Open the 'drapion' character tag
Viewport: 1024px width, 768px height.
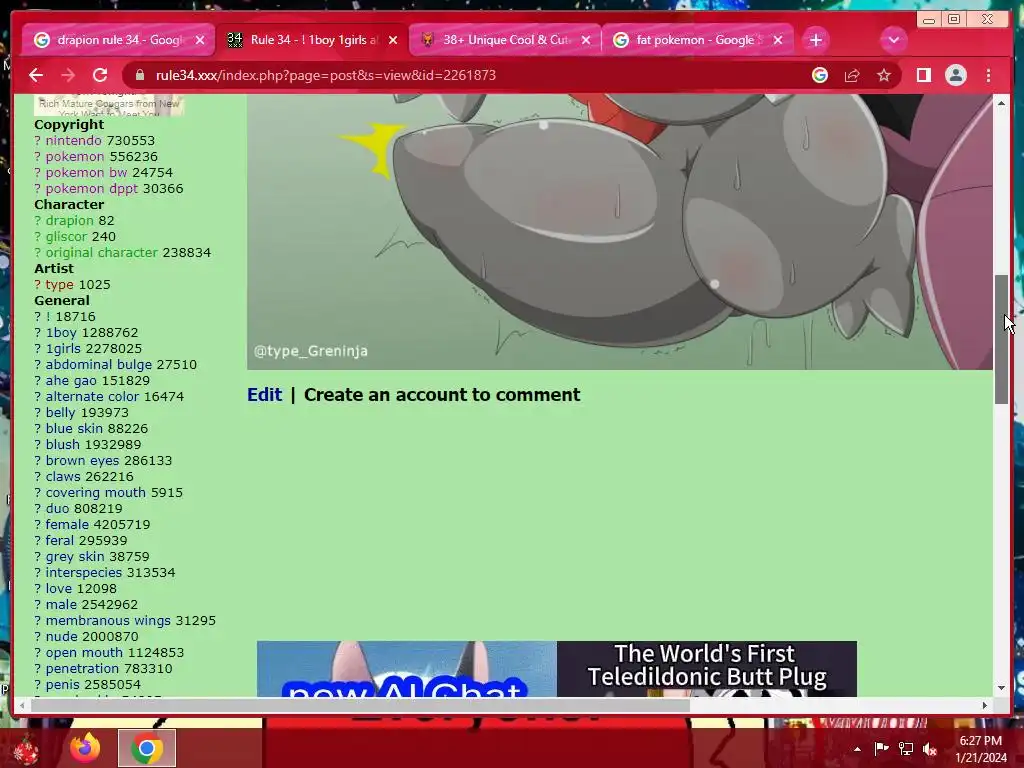click(x=69, y=221)
